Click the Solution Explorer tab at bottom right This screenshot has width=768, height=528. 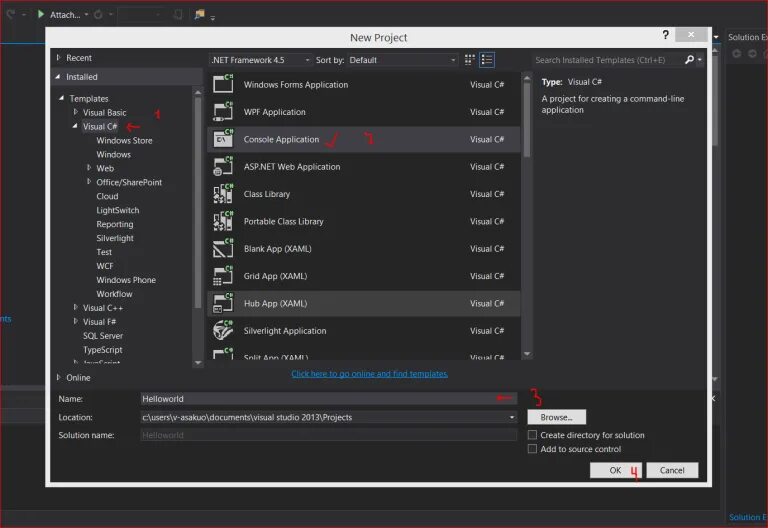747,517
